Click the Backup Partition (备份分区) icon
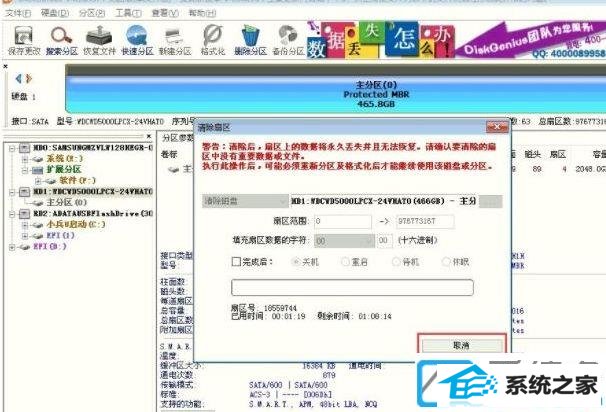Viewport: 606px width, 412px height. tap(288, 40)
